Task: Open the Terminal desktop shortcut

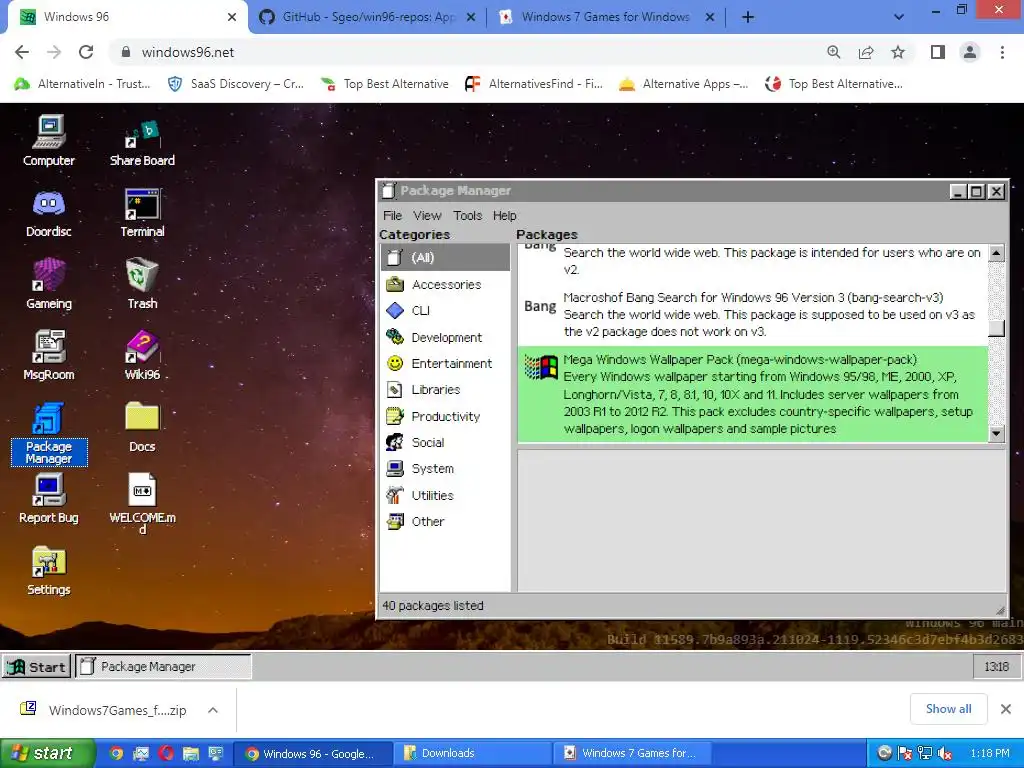Action: (x=142, y=213)
